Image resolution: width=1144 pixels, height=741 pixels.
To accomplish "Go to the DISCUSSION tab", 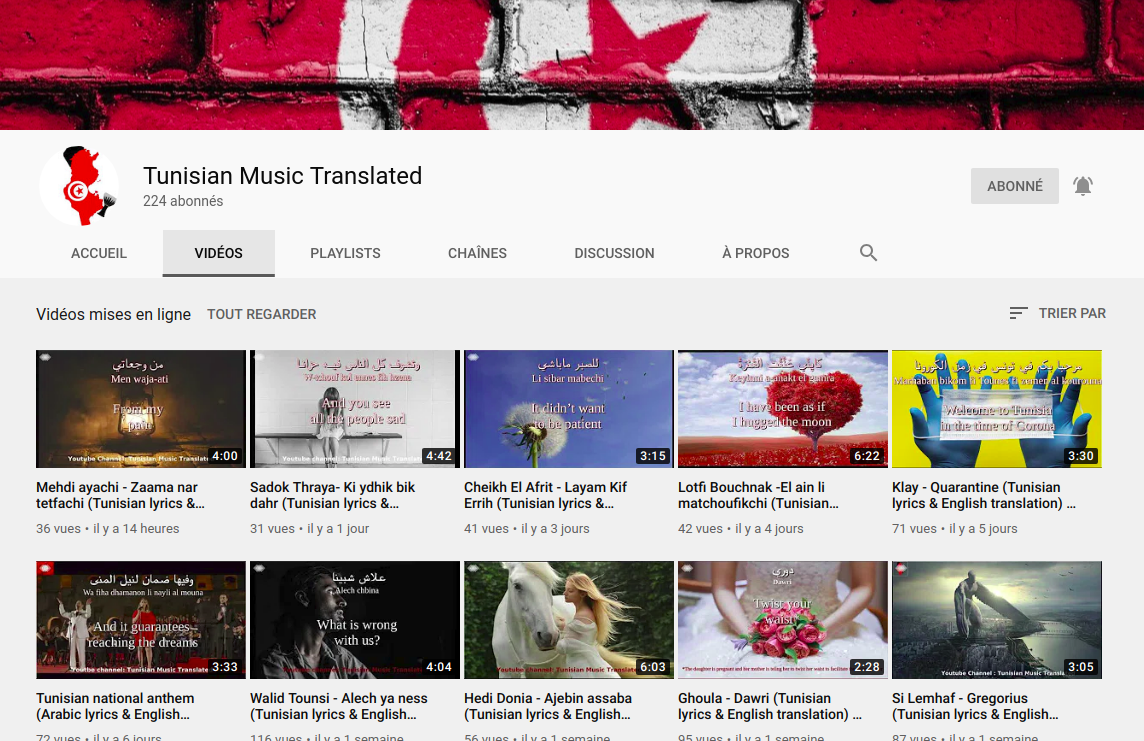I will [x=614, y=253].
